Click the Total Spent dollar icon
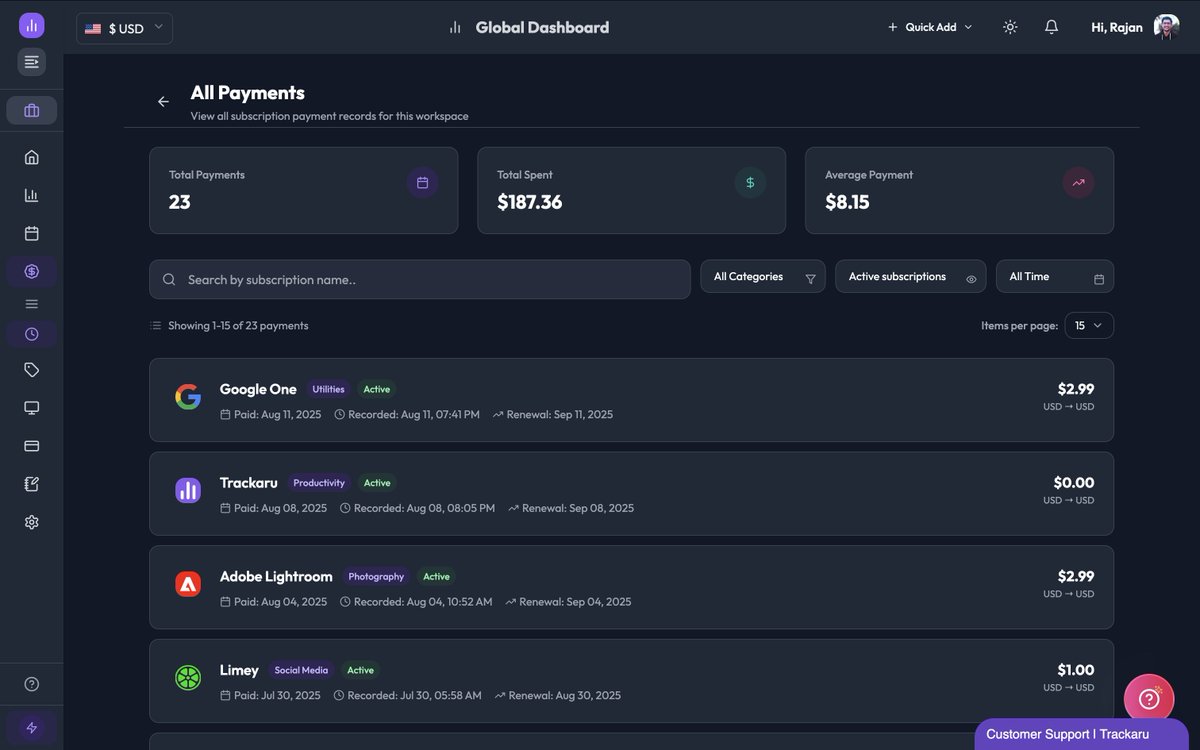Screen dimensions: 1200x750 pyautogui.click(x=750, y=183)
